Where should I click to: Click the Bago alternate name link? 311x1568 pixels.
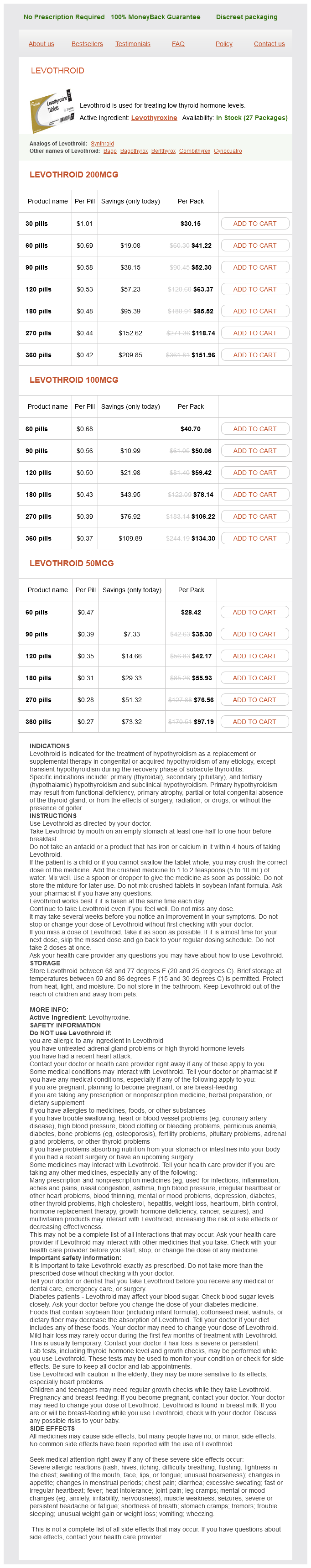[109, 151]
